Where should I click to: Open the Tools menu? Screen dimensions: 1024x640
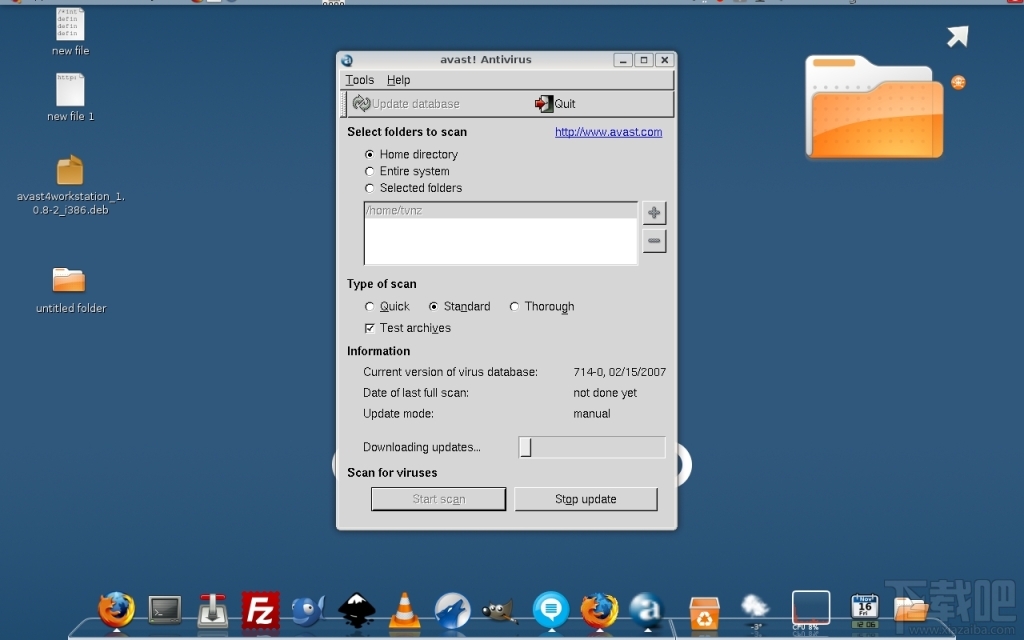pyautogui.click(x=360, y=80)
